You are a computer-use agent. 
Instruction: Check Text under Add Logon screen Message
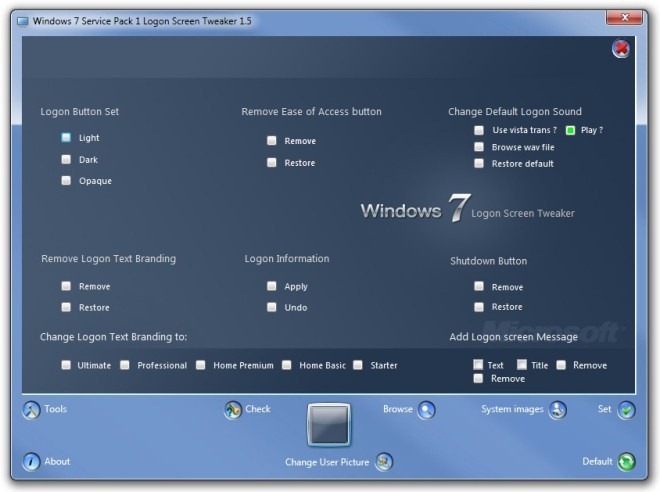pos(478,364)
